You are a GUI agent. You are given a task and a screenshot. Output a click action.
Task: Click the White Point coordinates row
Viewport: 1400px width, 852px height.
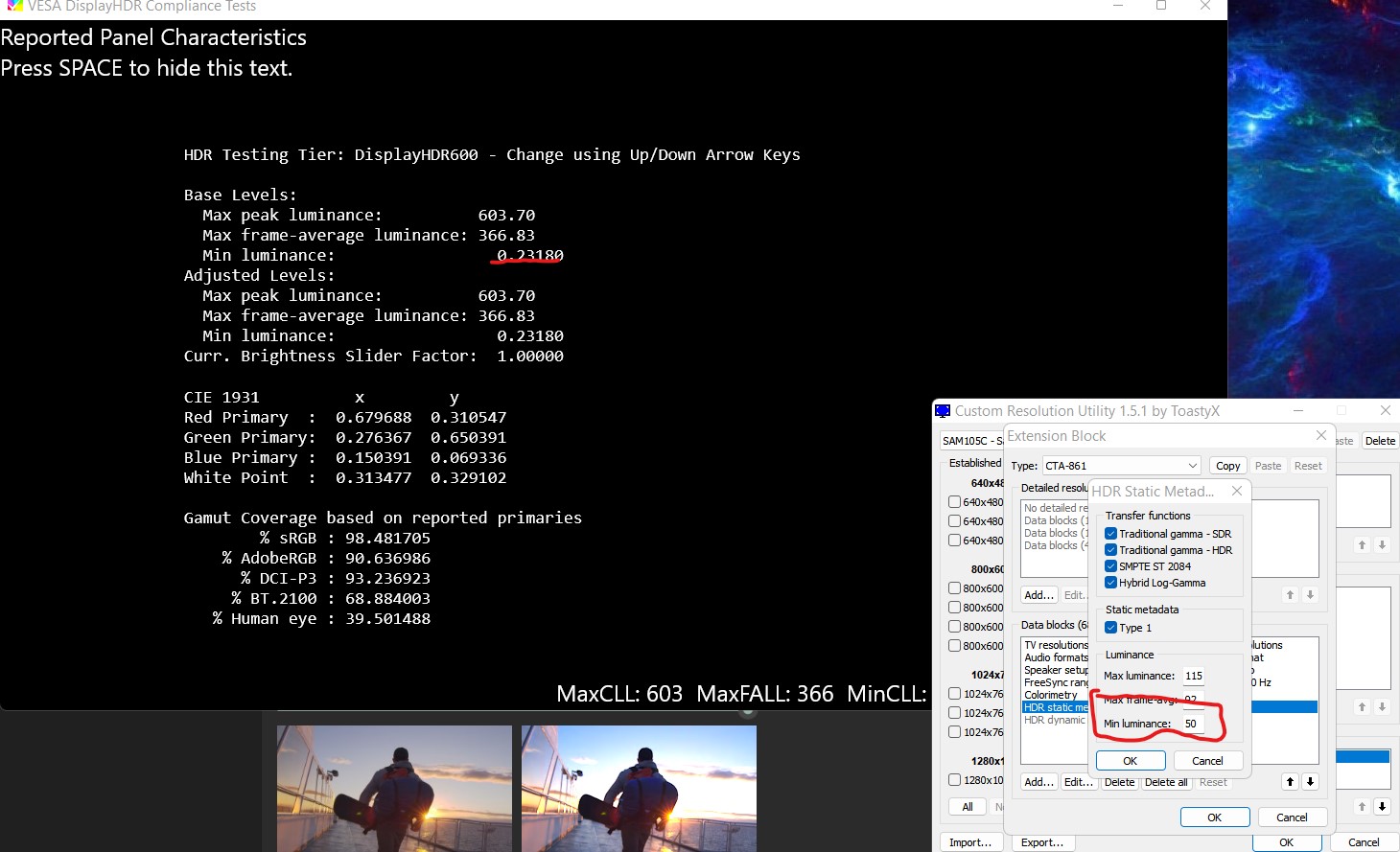click(345, 478)
